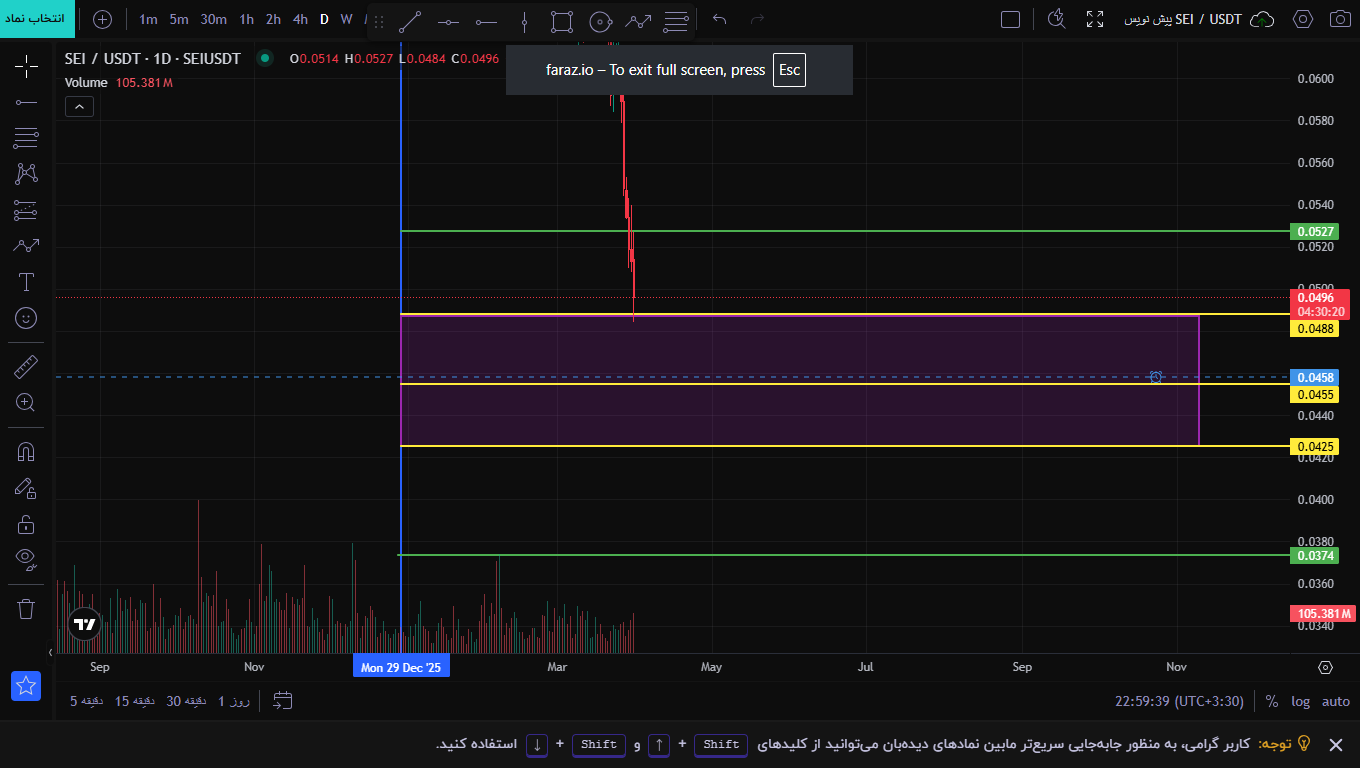The height and width of the screenshot is (768, 1360).
Task: Select the Mon 29 Dec '25 date marker
Action: click(401, 667)
